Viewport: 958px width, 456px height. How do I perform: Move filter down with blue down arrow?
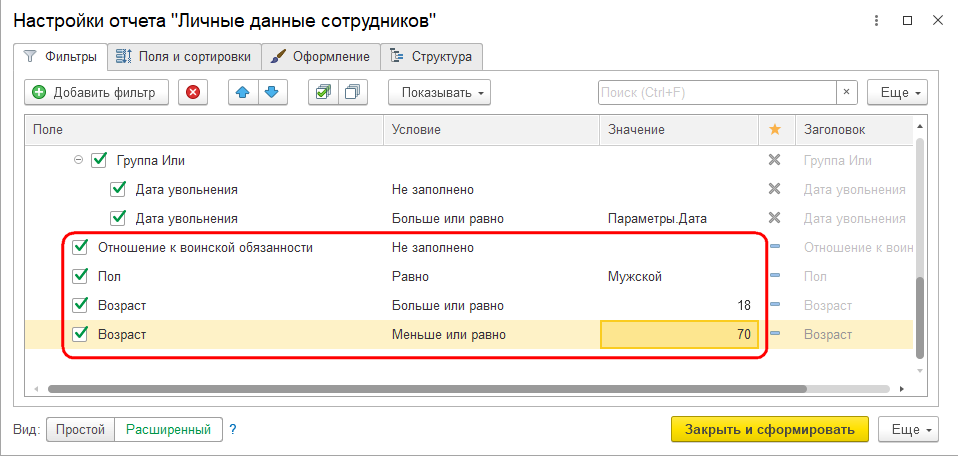click(x=272, y=93)
